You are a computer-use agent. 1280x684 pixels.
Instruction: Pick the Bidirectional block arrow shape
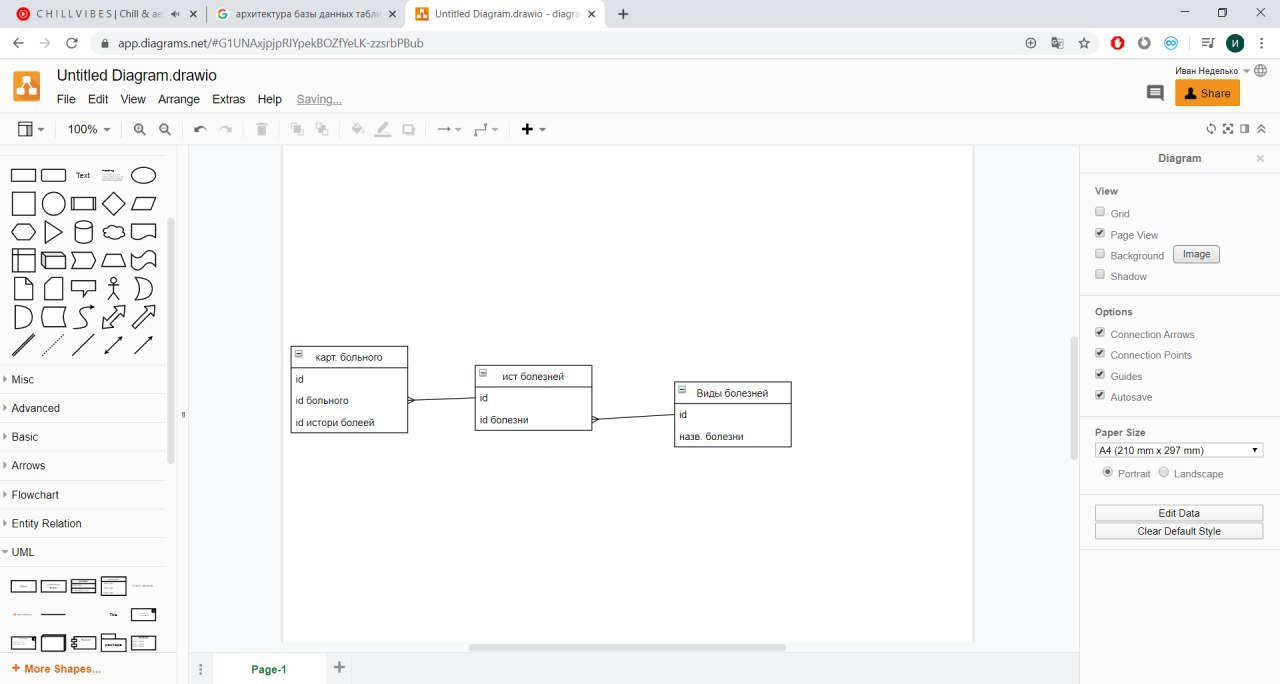coord(114,317)
